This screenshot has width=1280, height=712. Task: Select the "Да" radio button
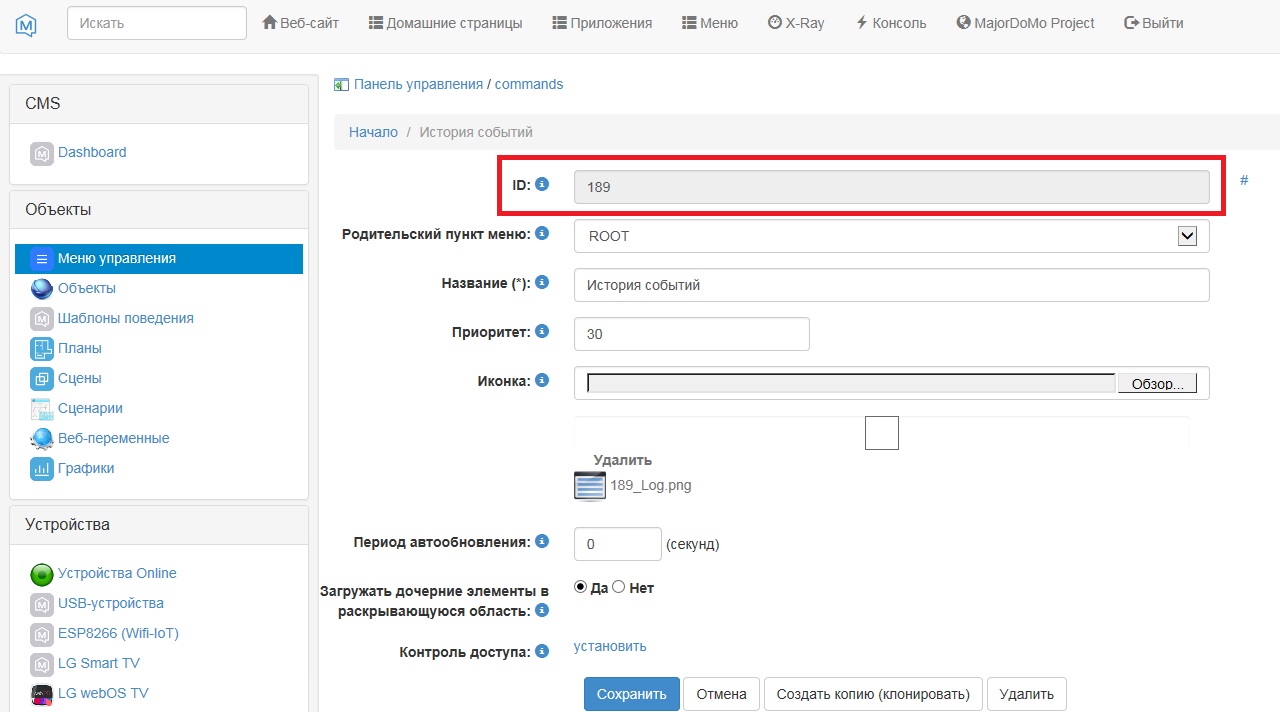click(581, 587)
